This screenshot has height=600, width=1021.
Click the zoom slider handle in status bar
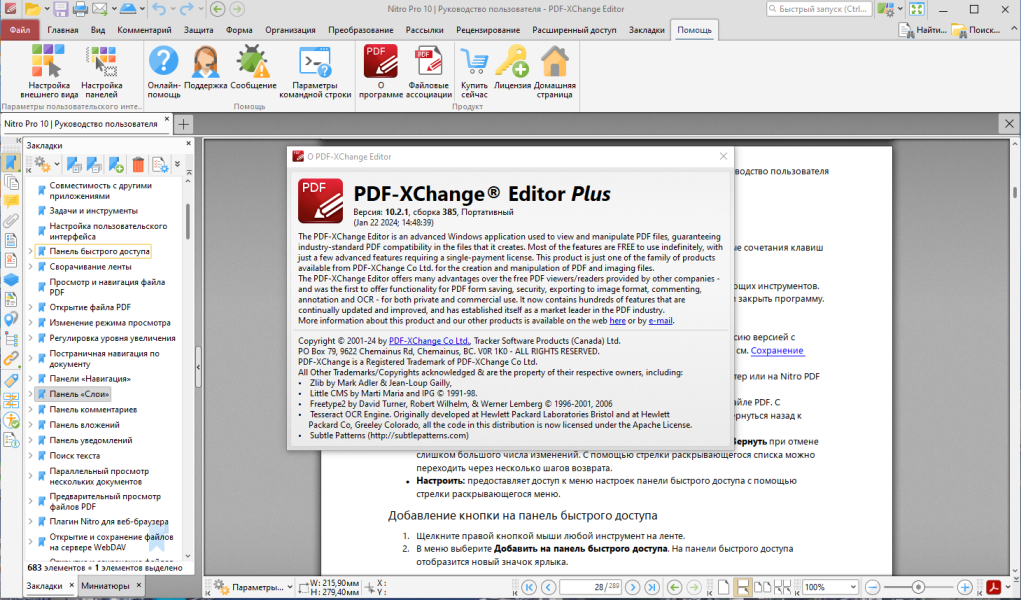918,587
